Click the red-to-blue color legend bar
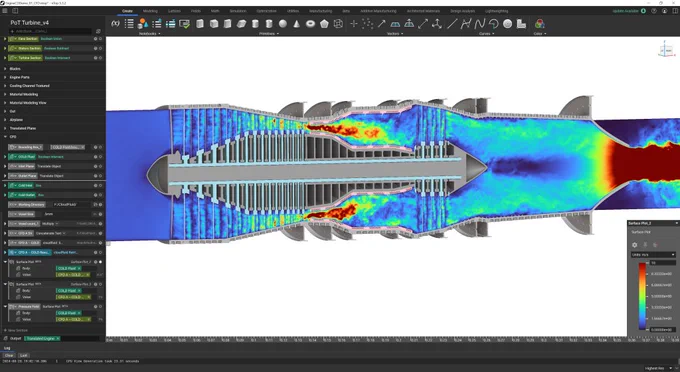 642,297
